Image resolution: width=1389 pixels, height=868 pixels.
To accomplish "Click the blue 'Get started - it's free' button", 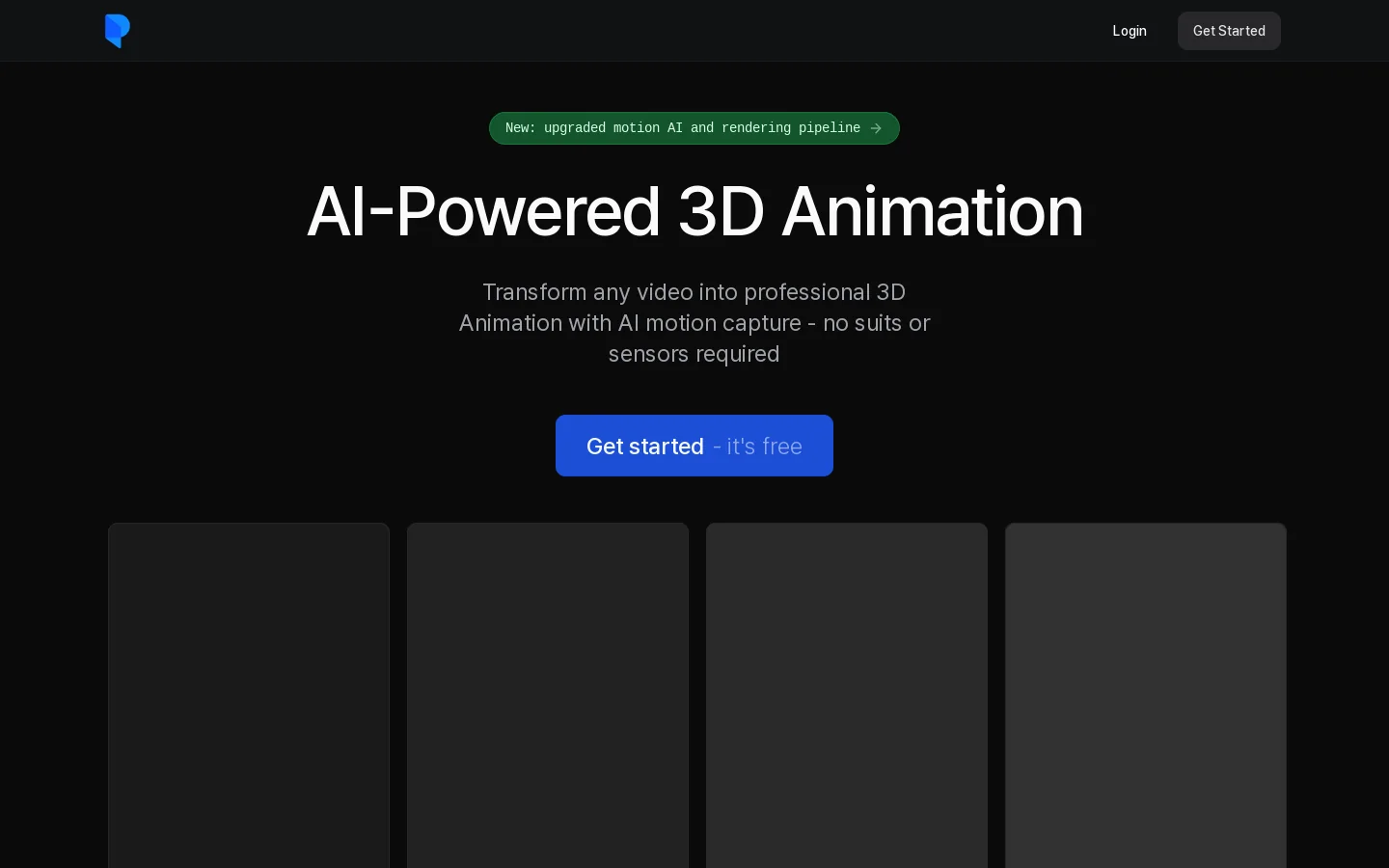I will (x=694, y=446).
